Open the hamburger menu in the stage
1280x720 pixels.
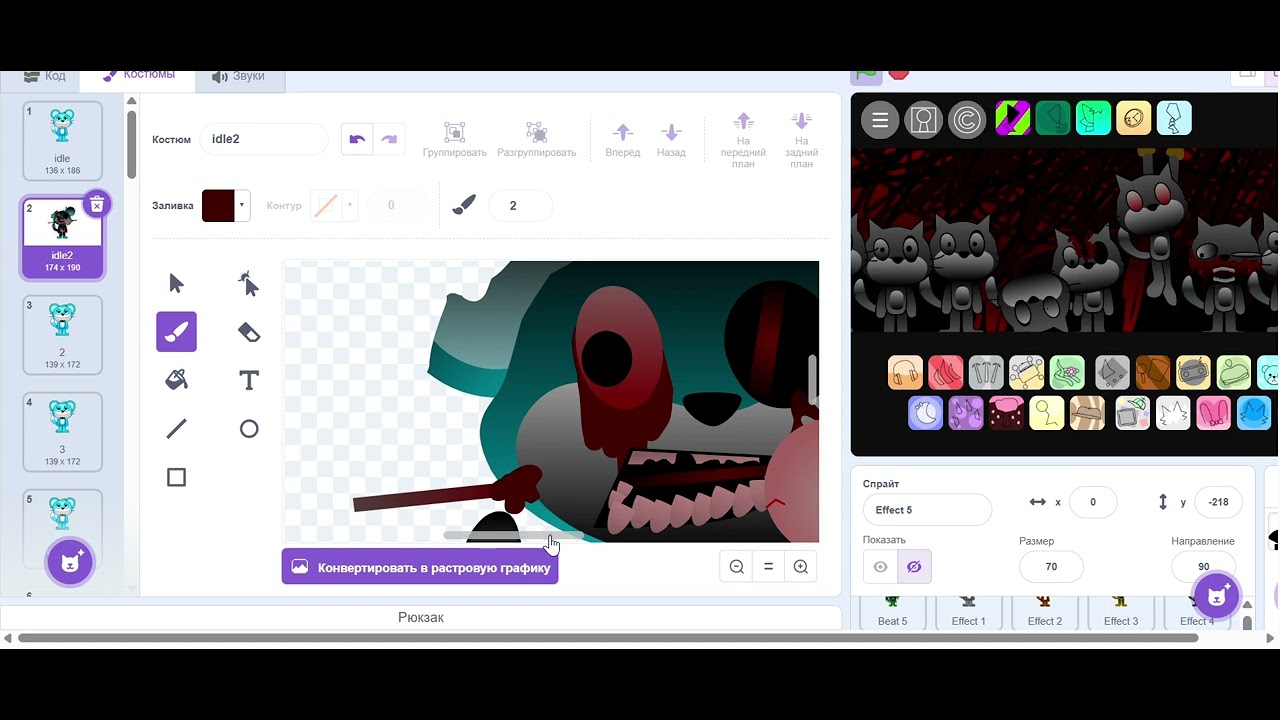tap(880, 121)
